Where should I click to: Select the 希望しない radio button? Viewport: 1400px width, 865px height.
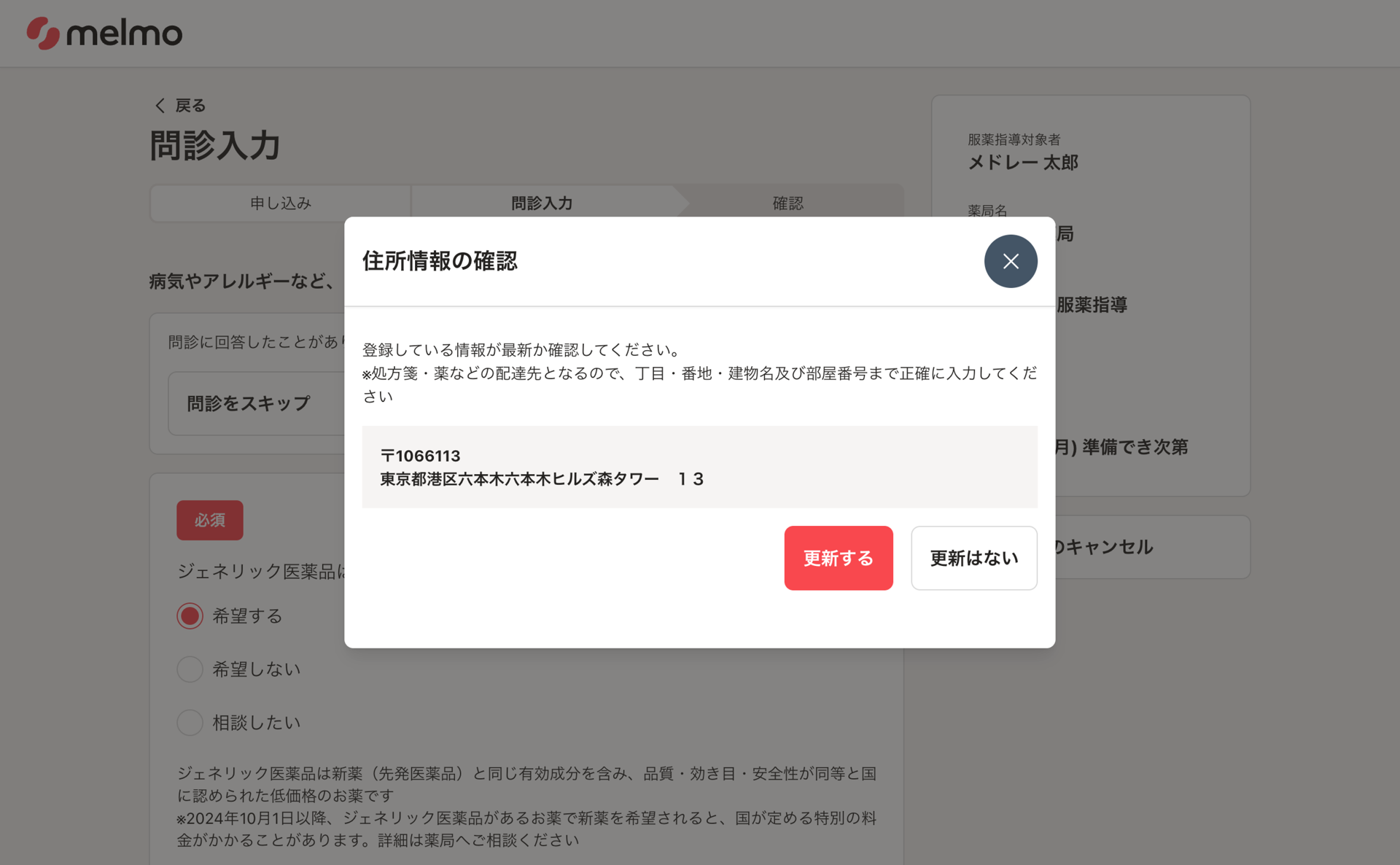click(190, 669)
